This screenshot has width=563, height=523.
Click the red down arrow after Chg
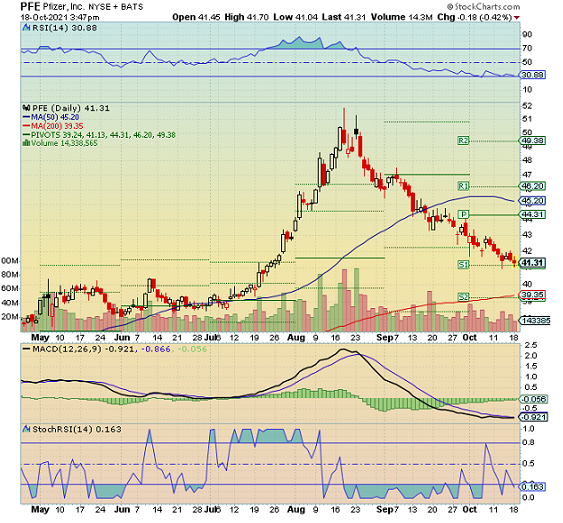pos(517,17)
